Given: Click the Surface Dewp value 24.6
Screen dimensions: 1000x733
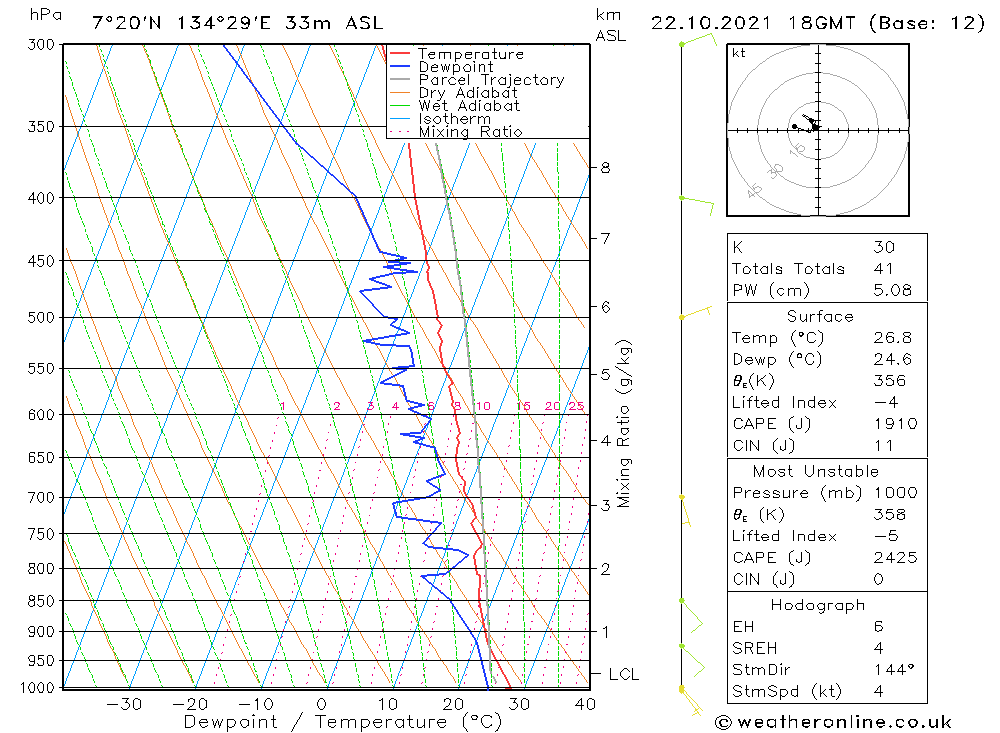Looking at the screenshot, I should coord(892,359).
